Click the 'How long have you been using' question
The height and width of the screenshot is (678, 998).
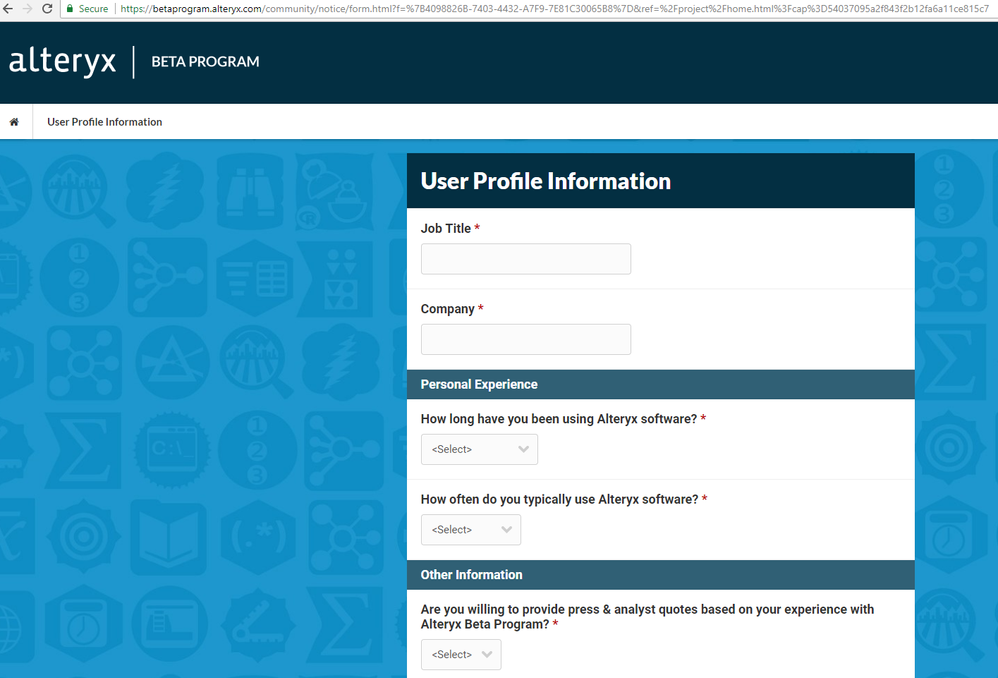[559, 419]
